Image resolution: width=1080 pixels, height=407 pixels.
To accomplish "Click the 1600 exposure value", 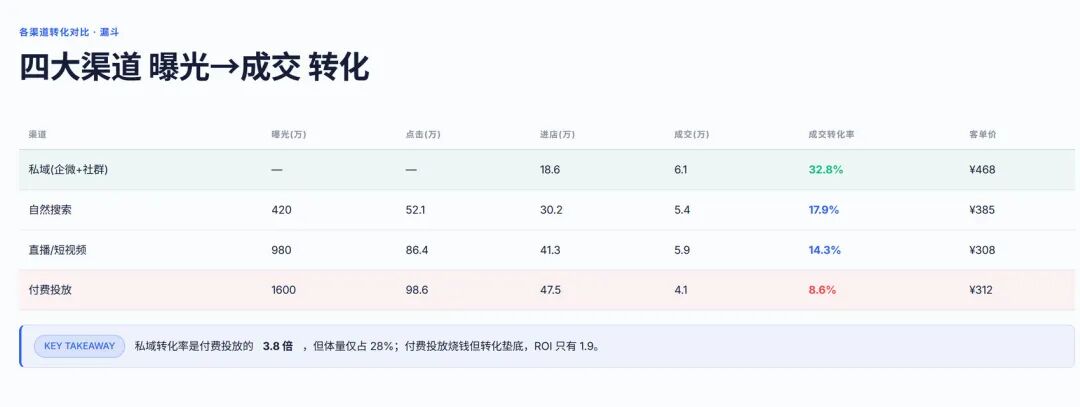I will coord(284,290).
